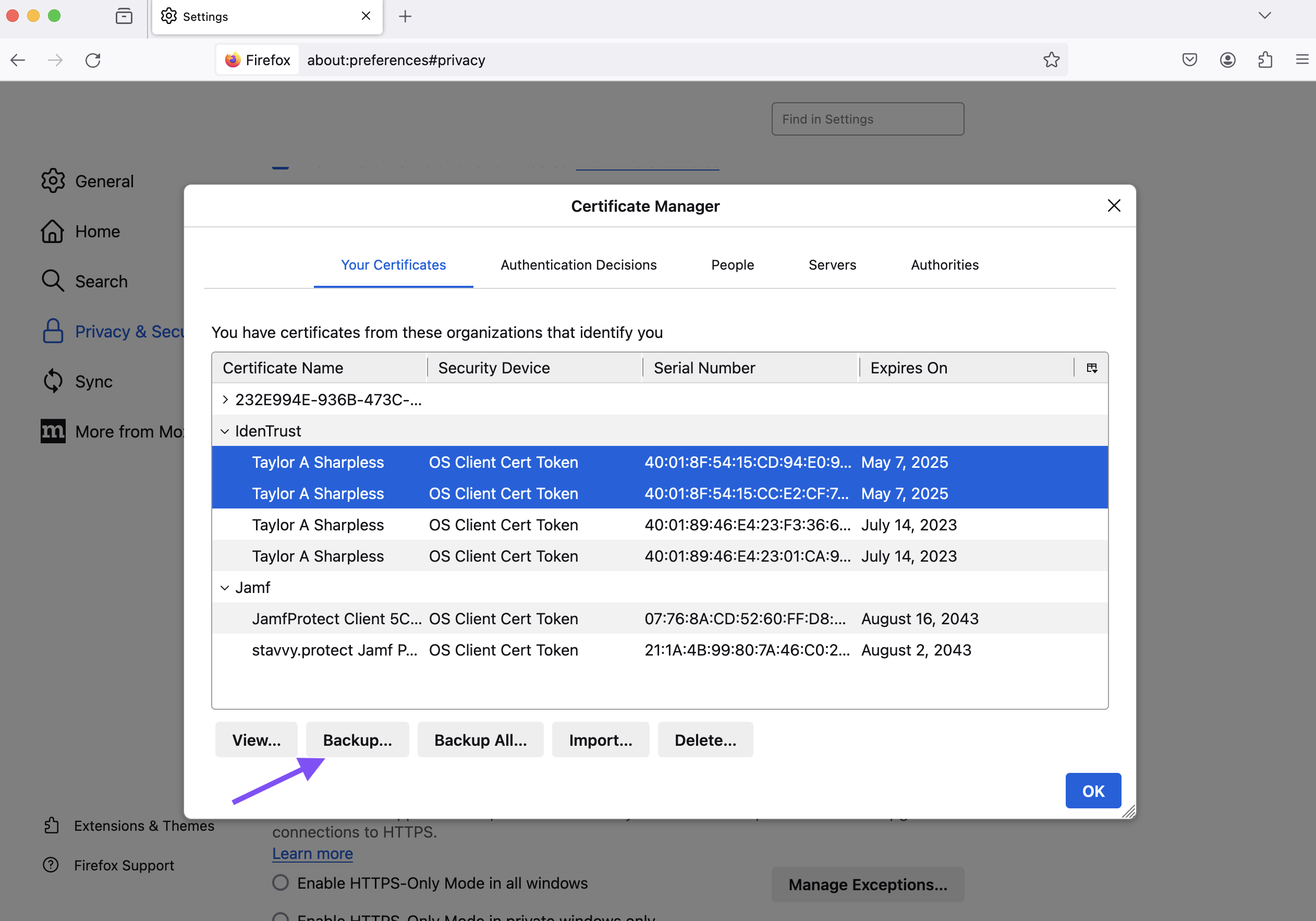
Task: Reload the page with refresh icon
Action: point(93,60)
